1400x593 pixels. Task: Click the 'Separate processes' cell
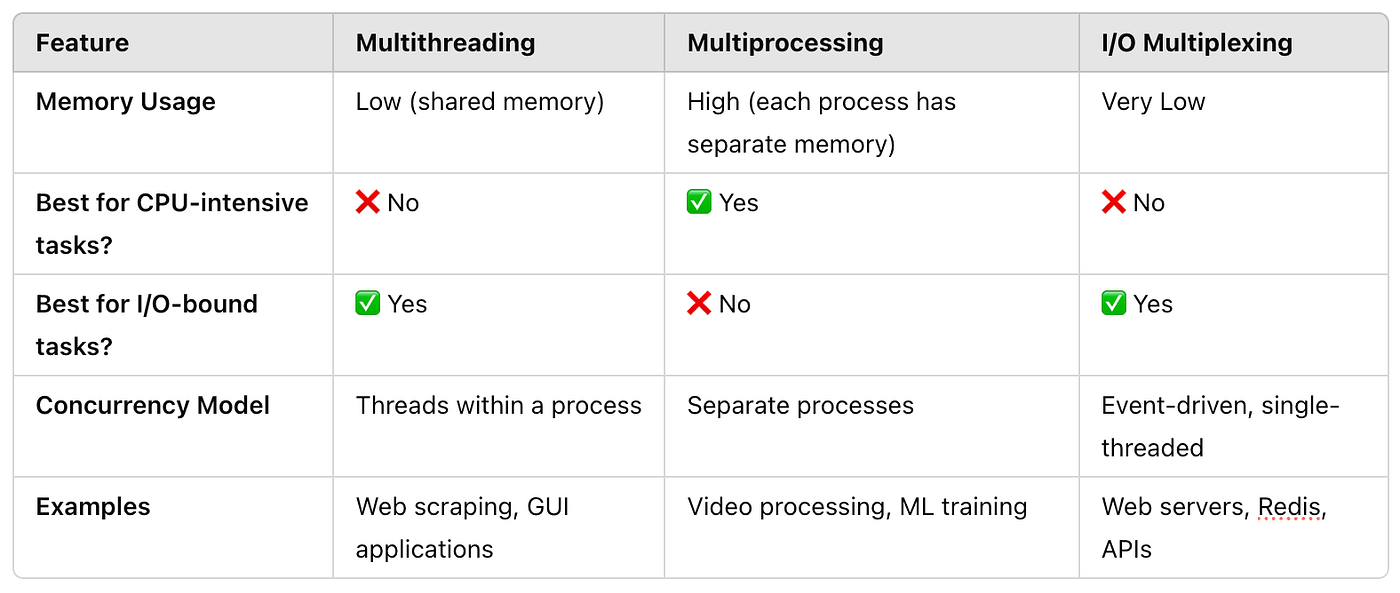point(800,405)
